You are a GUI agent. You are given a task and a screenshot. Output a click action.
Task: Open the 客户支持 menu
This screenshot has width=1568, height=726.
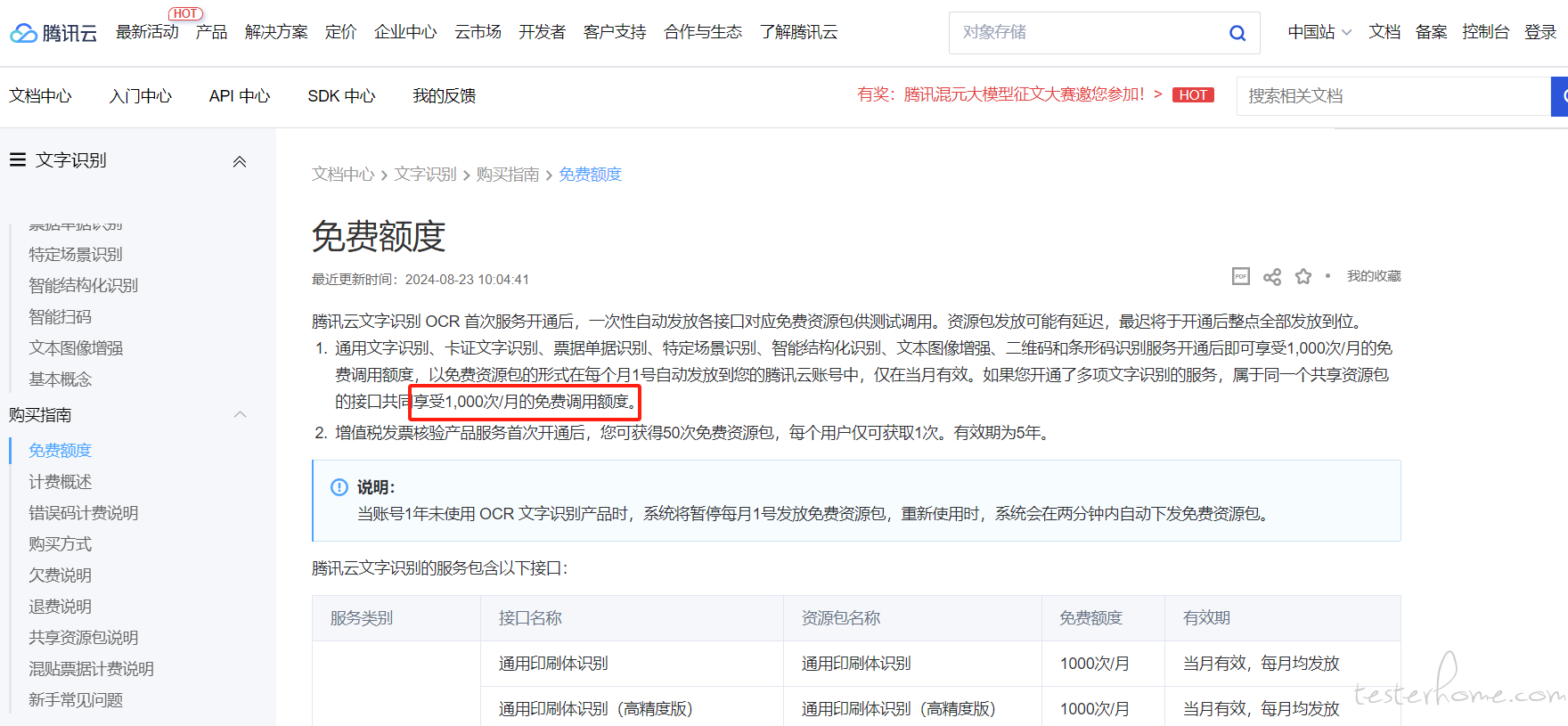[615, 32]
